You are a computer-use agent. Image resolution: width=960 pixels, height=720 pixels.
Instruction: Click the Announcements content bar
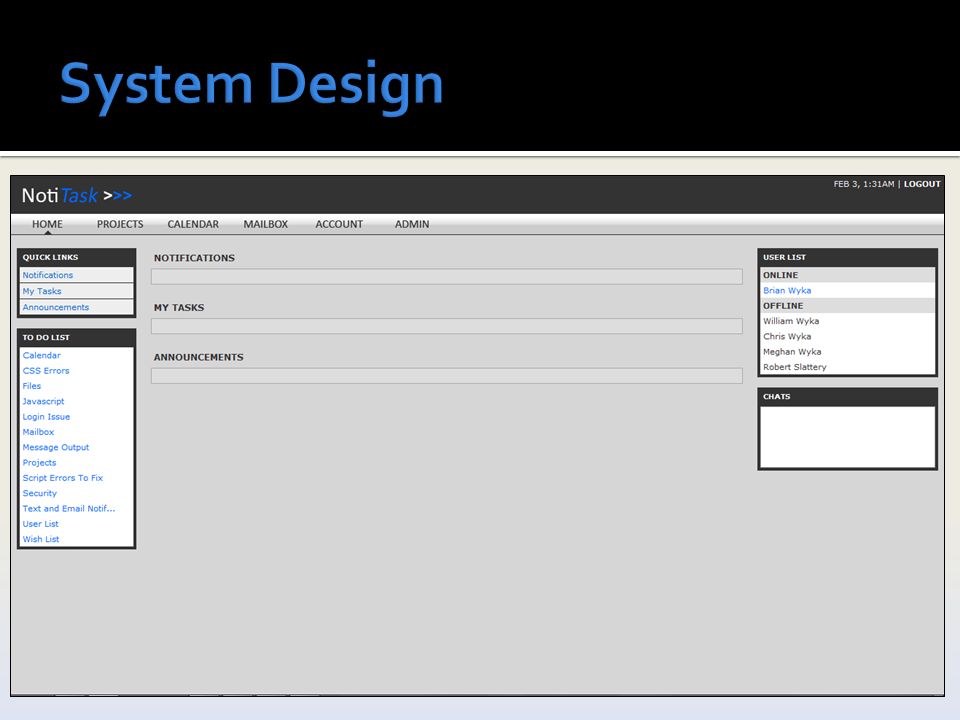[x=447, y=375]
